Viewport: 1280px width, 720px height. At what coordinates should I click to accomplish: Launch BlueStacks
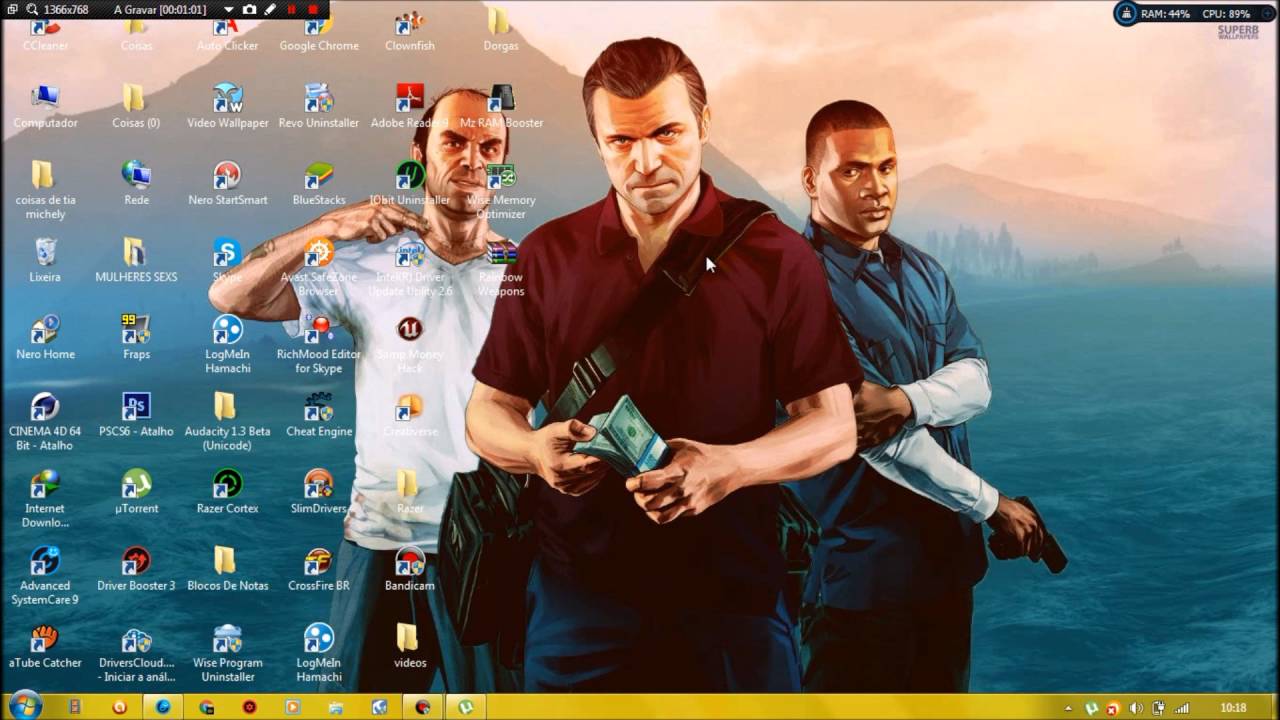pos(319,184)
